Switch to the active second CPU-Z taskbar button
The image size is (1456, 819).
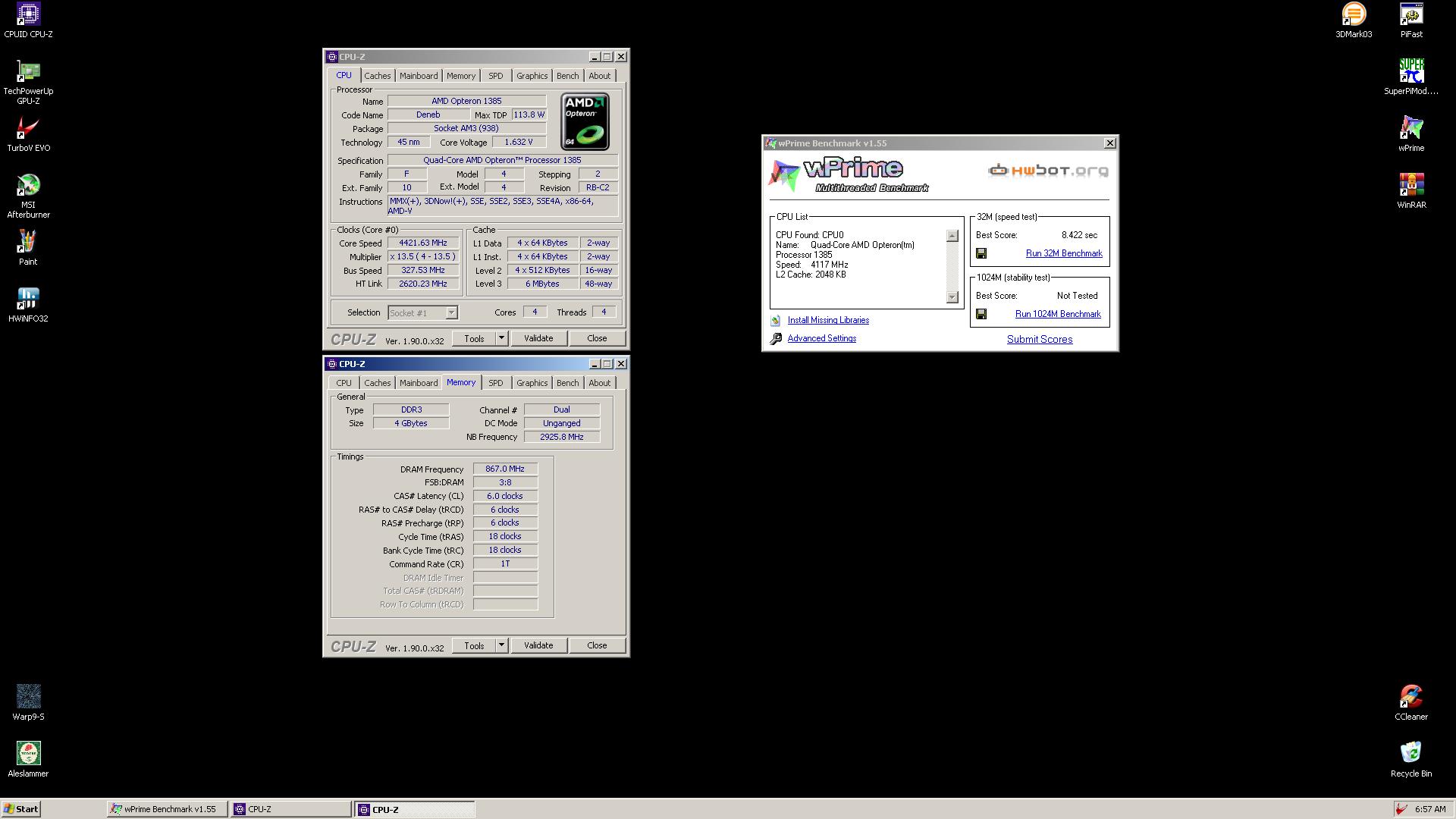[415, 809]
